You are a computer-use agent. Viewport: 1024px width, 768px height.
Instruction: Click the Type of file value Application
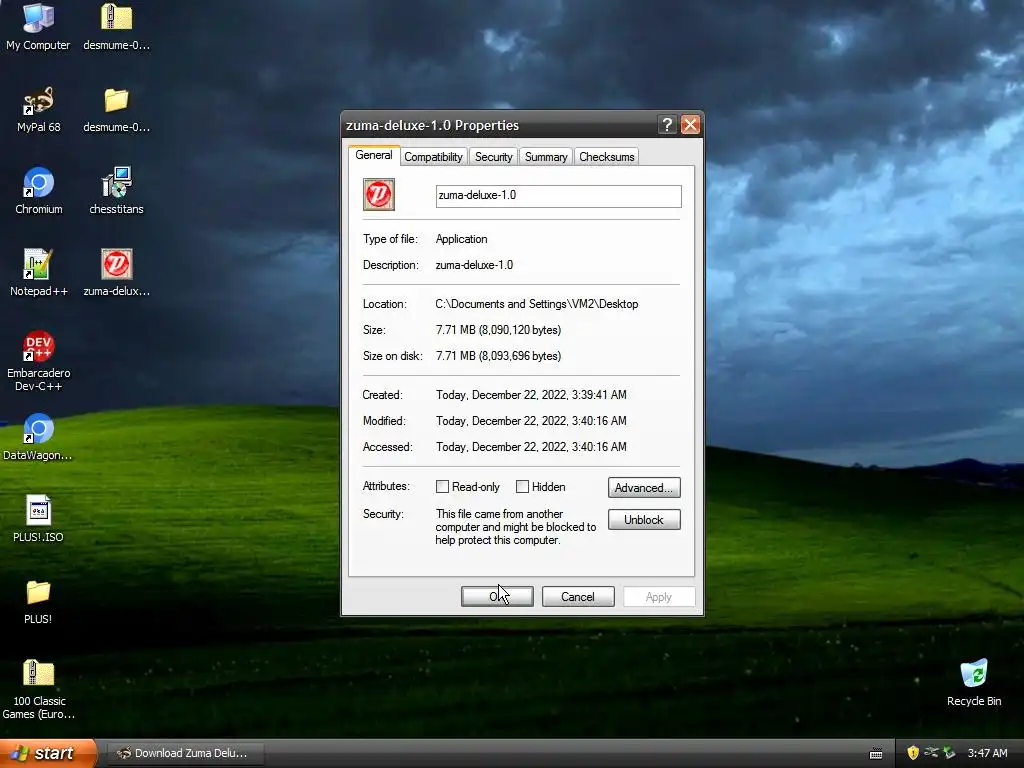coord(462,239)
